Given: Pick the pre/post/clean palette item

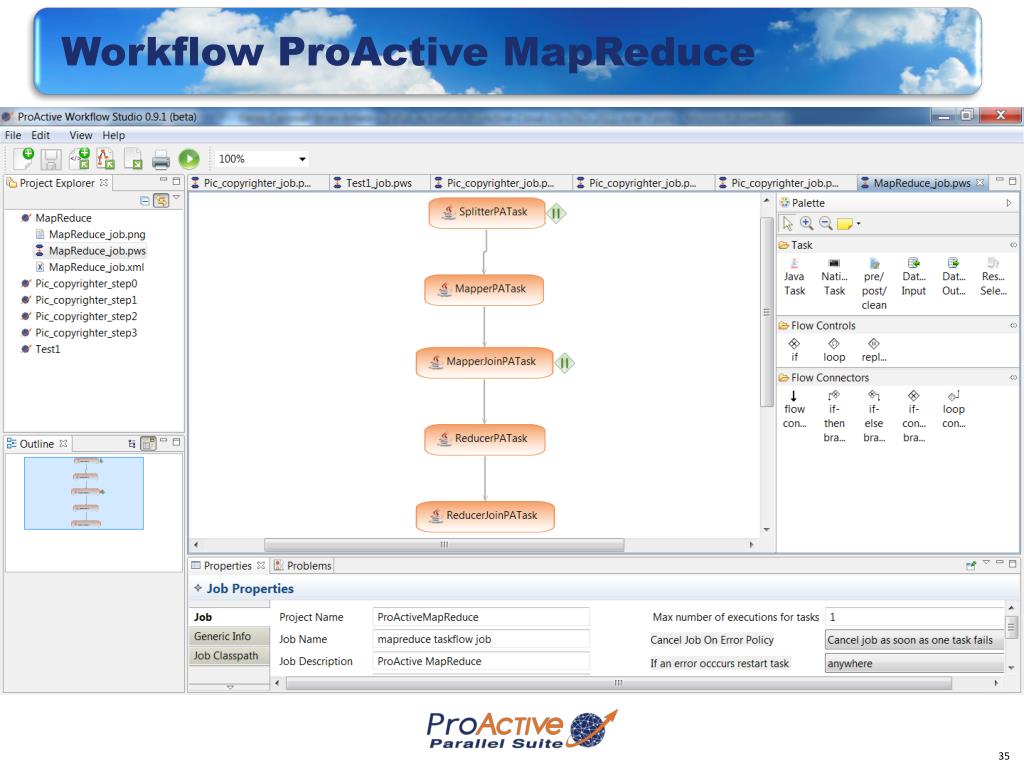Looking at the screenshot, I should click(x=874, y=284).
